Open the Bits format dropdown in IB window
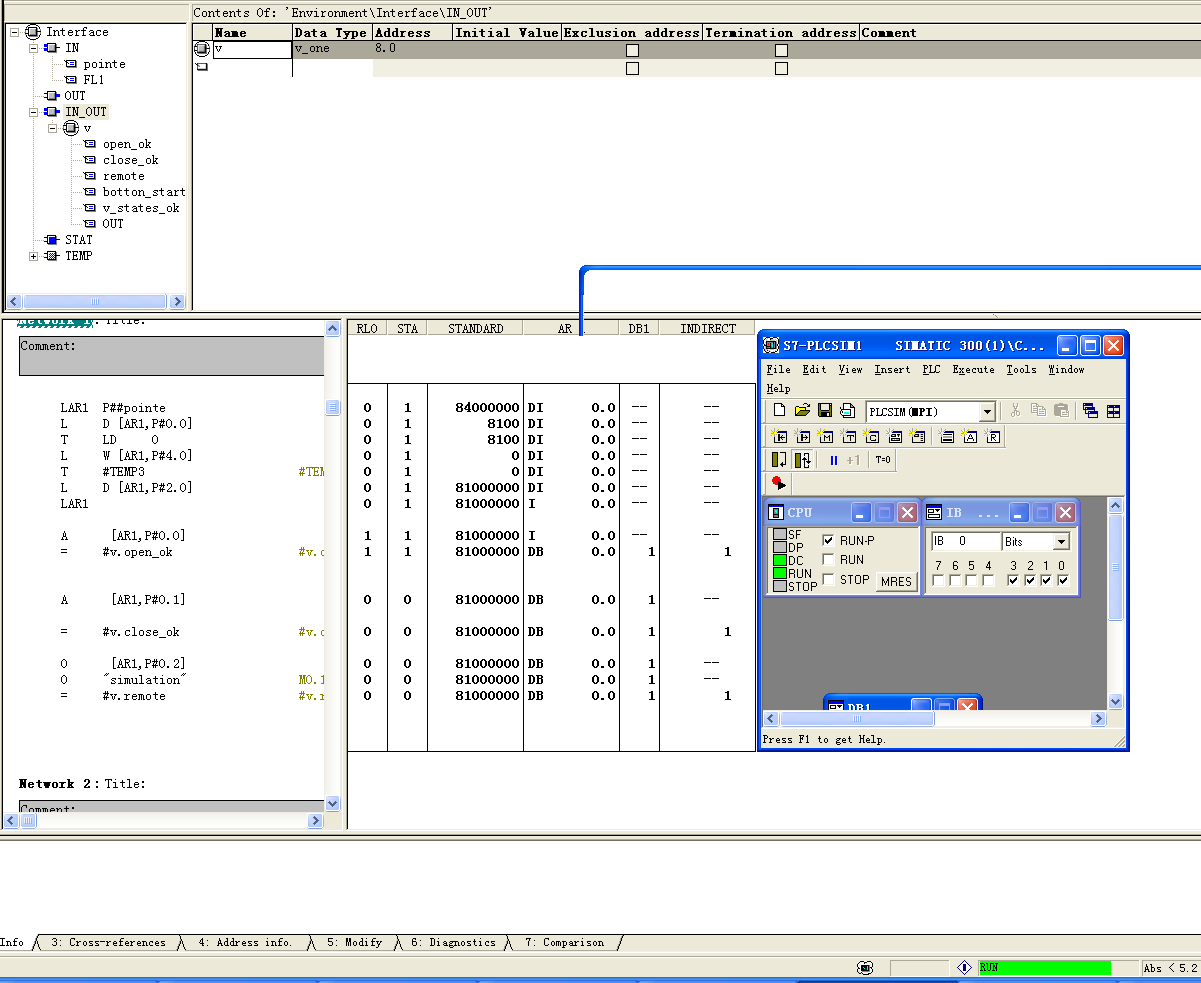The height and width of the screenshot is (983, 1201). (x=1061, y=541)
